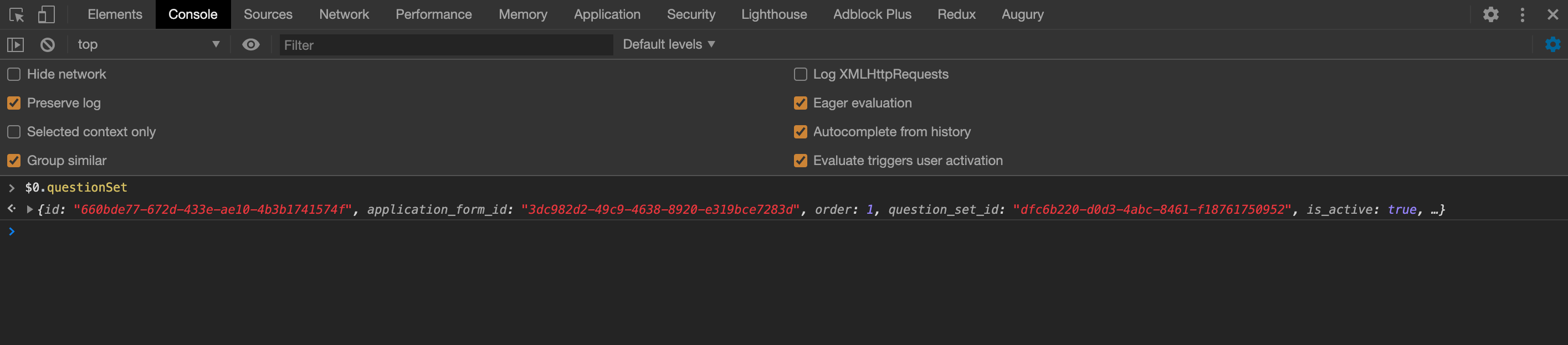
Task: Open the three-dot customize menu
Action: point(1523,14)
